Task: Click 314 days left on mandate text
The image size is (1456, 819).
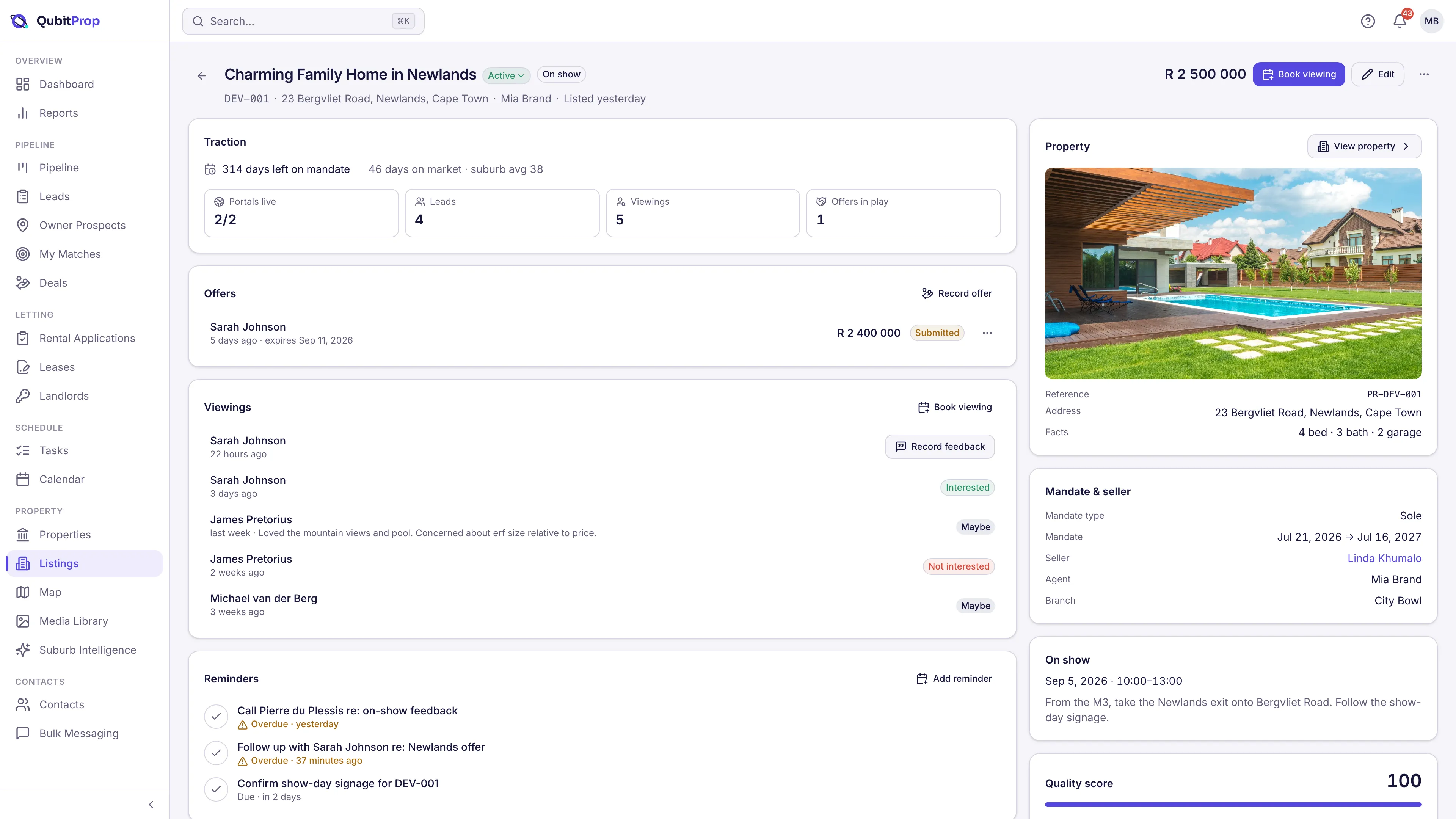Action: 286,169
